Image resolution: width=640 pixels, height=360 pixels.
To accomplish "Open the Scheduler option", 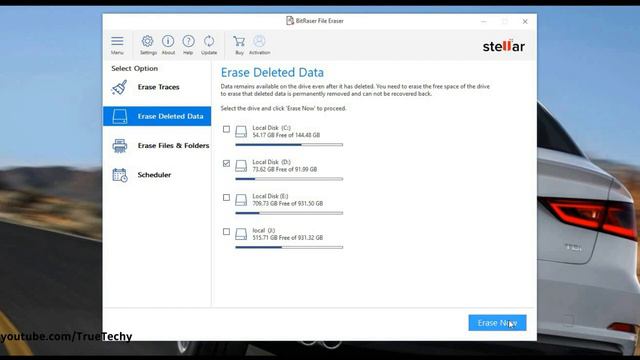I will [157, 175].
